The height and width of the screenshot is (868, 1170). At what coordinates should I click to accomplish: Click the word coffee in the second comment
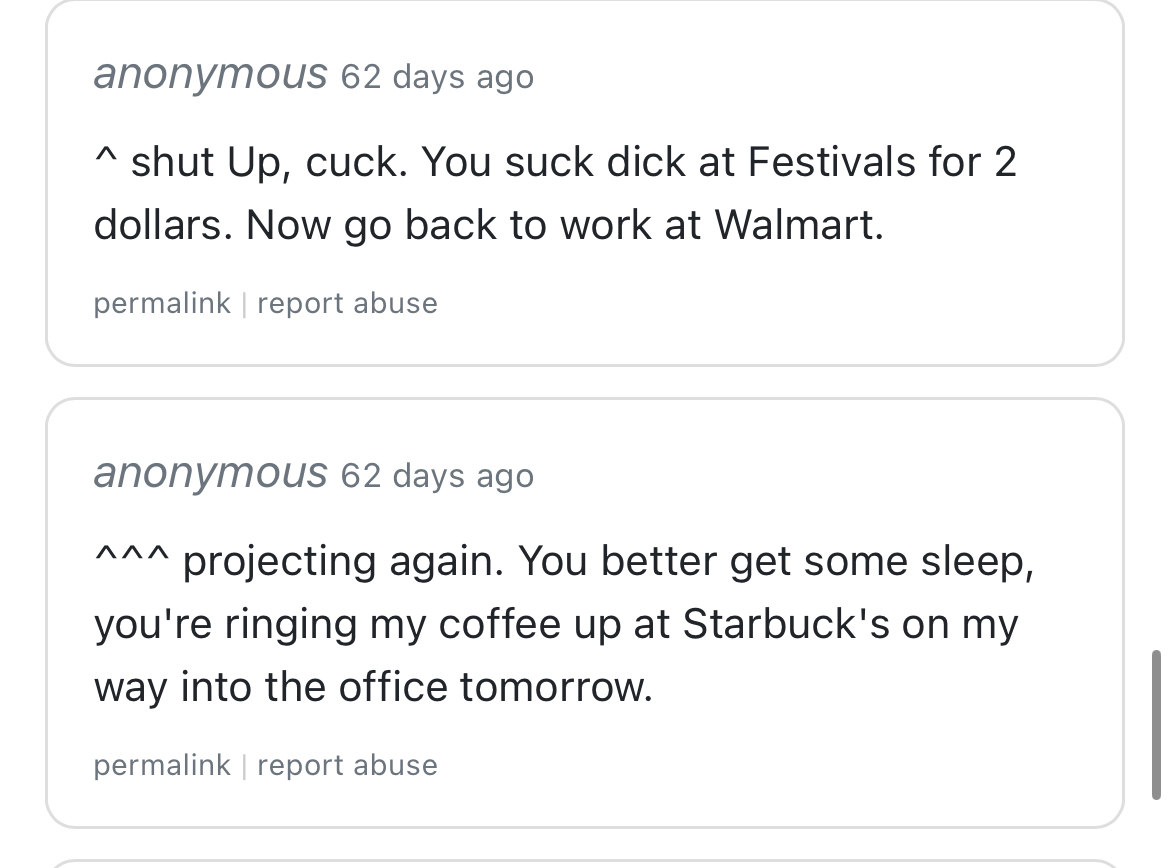pyautogui.click(x=505, y=624)
